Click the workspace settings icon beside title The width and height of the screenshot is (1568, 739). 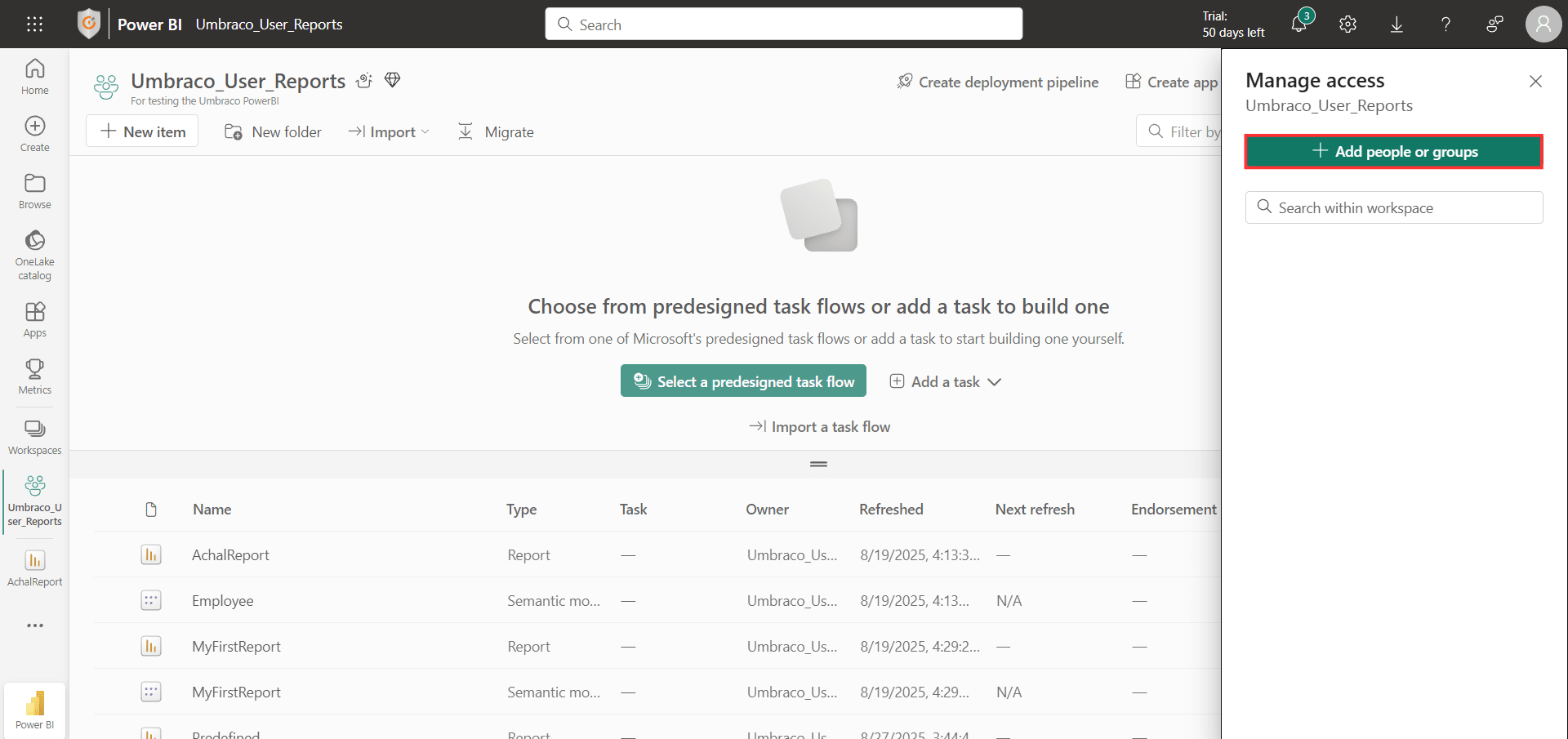[364, 80]
